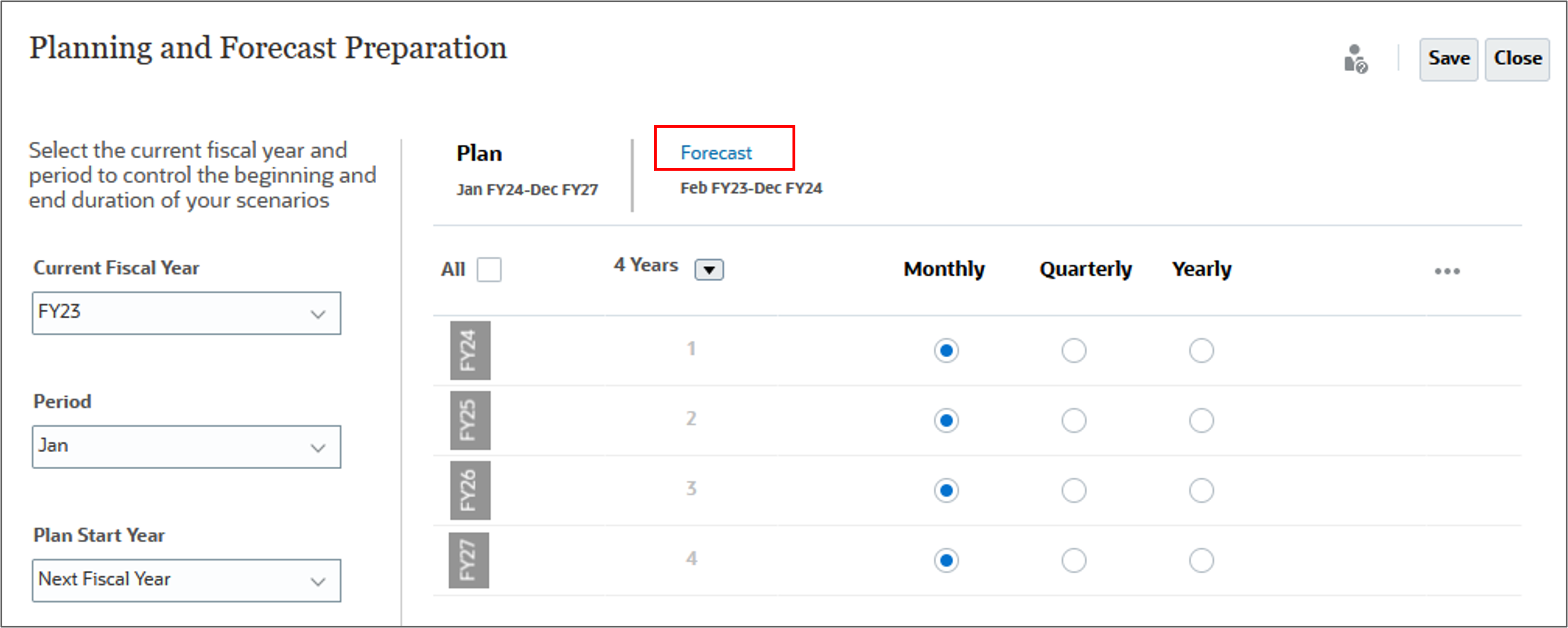The image size is (1568, 628).
Task: Enable the All checkbox
Action: pyautogui.click(x=489, y=270)
